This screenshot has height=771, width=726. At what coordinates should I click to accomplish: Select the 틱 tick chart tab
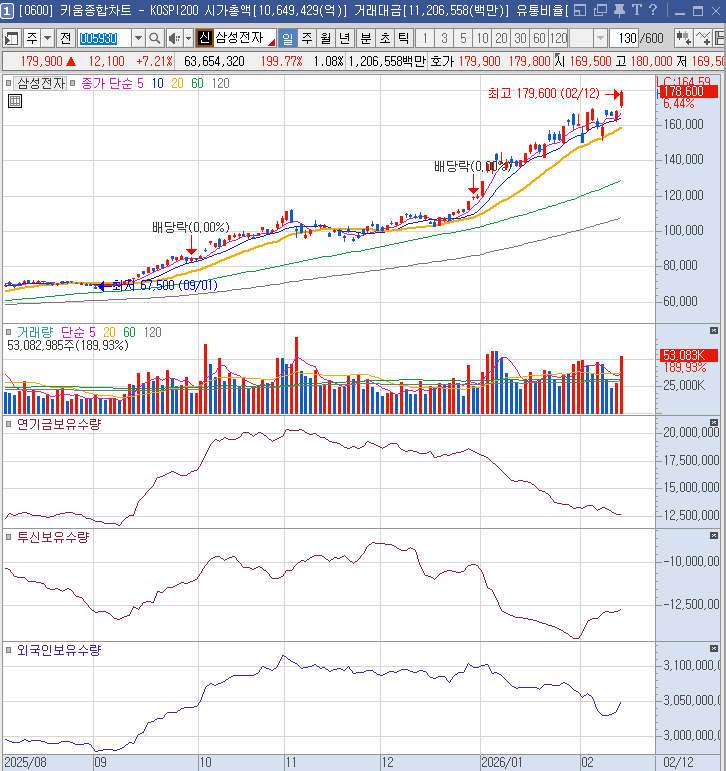402,38
